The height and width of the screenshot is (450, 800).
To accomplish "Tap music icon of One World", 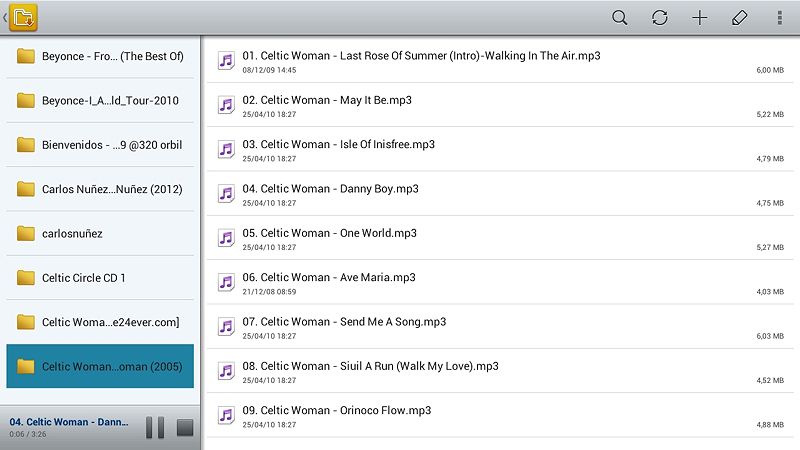I will tap(226, 238).
